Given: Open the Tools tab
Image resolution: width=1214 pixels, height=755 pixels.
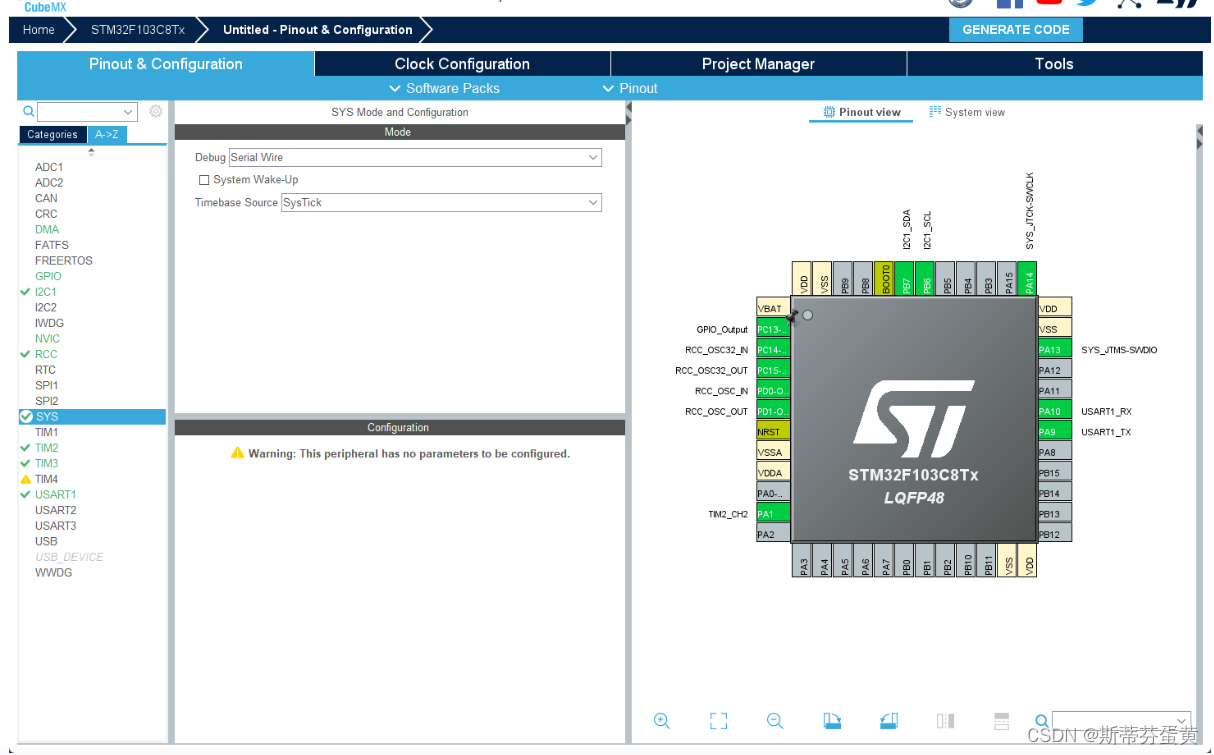Looking at the screenshot, I should [1054, 64].
